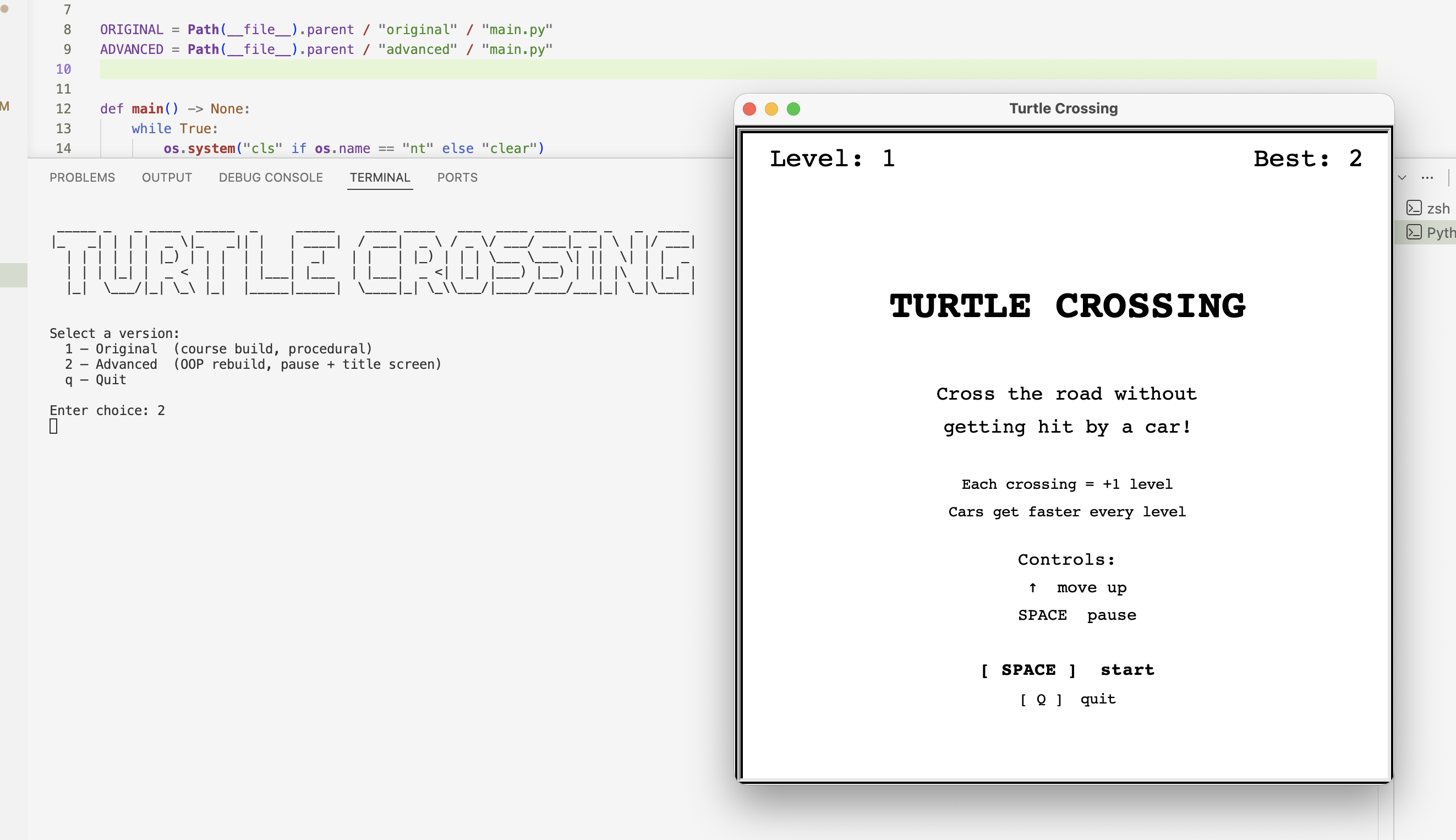The image size is (1456, 840).
Task: Click line number 10 in the editor
Action: [63, 69]
